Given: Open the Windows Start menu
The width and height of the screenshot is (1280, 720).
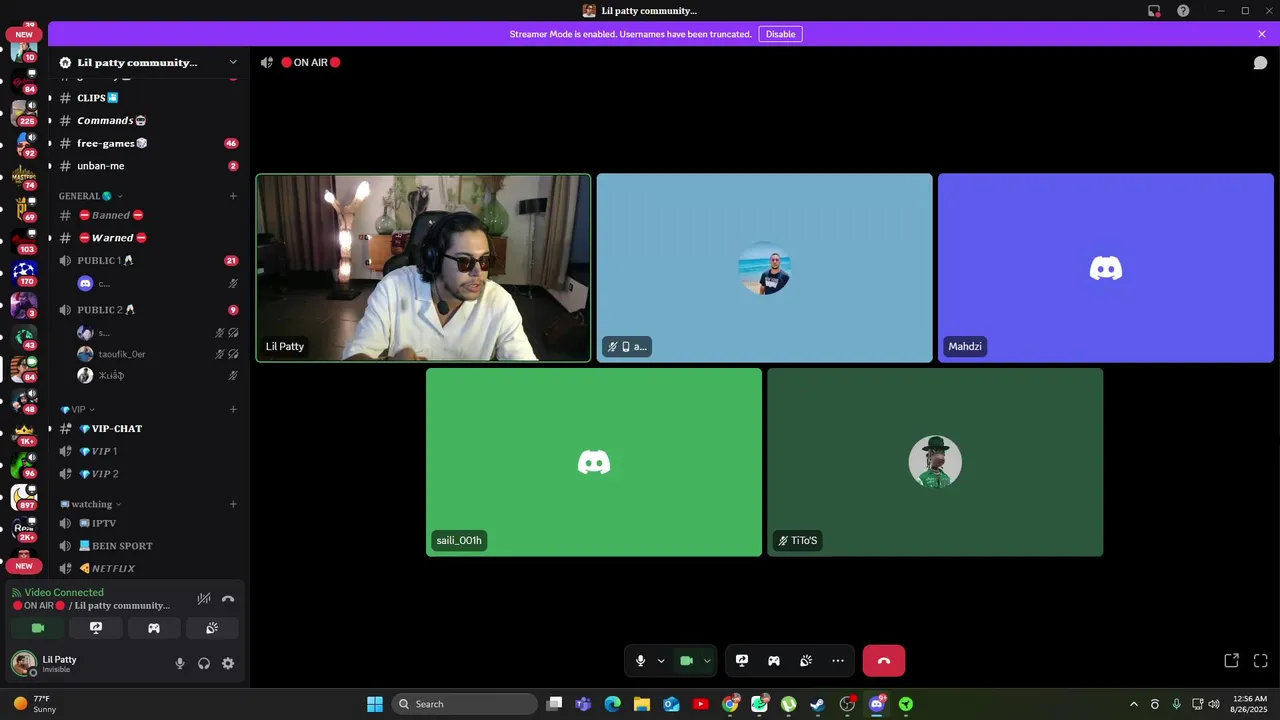Looking at the screenshot, I should (x=375, y=704).
